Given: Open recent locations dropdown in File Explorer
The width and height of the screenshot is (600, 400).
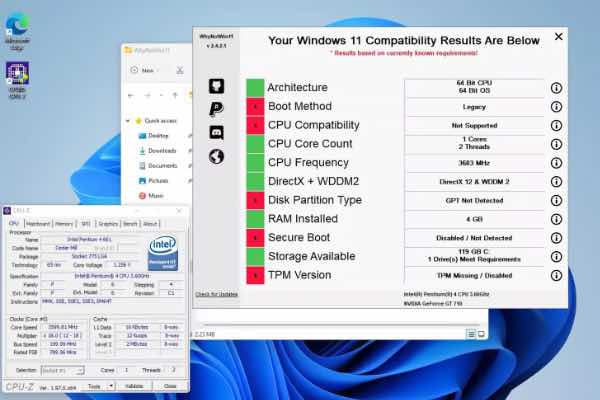Looking at the screenshot, I should point(161,95).
